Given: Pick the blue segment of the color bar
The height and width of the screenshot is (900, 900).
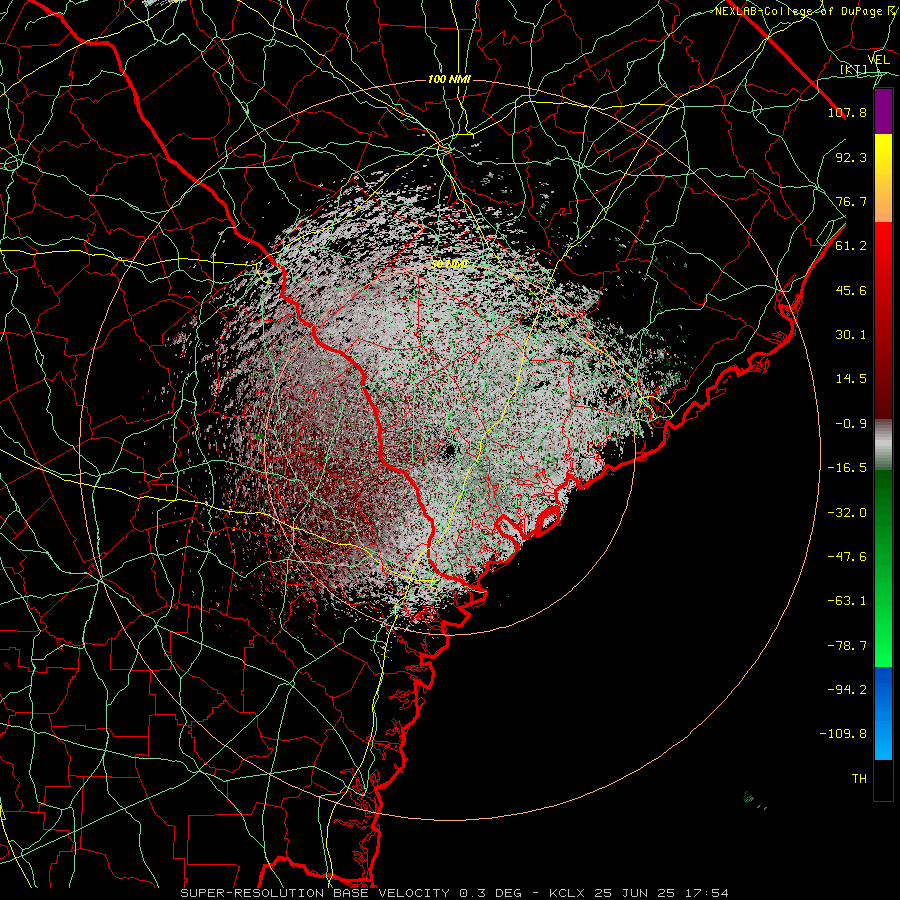Looking at the screenshot, I should pos(884,713).
